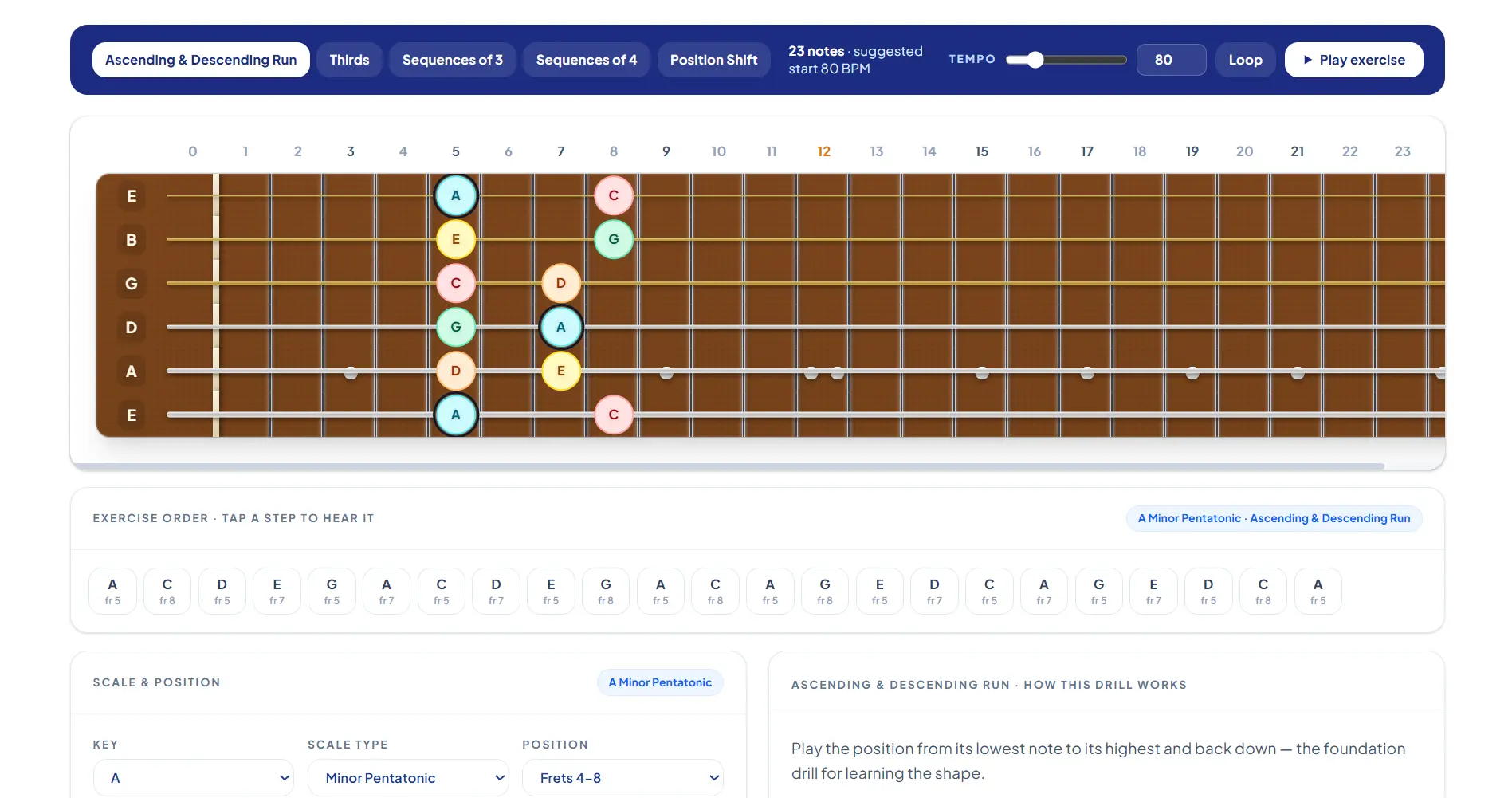Click E note on A string fret 7
This screenshot has width=1512, height=798.
coord(561,371)
